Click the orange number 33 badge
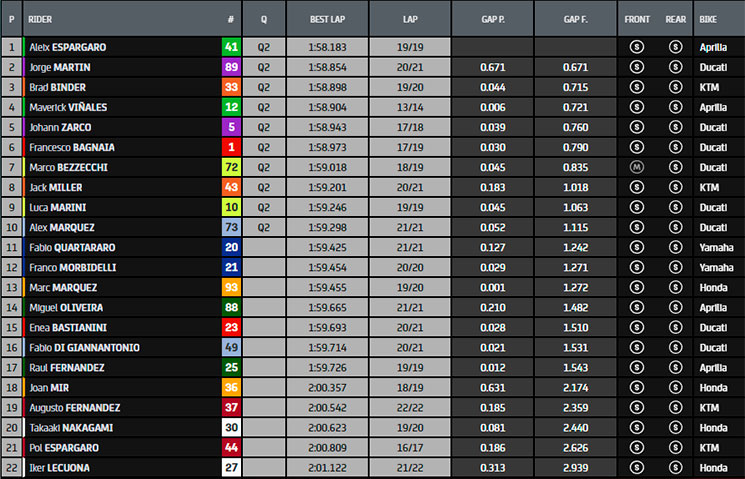 (231, 87)
